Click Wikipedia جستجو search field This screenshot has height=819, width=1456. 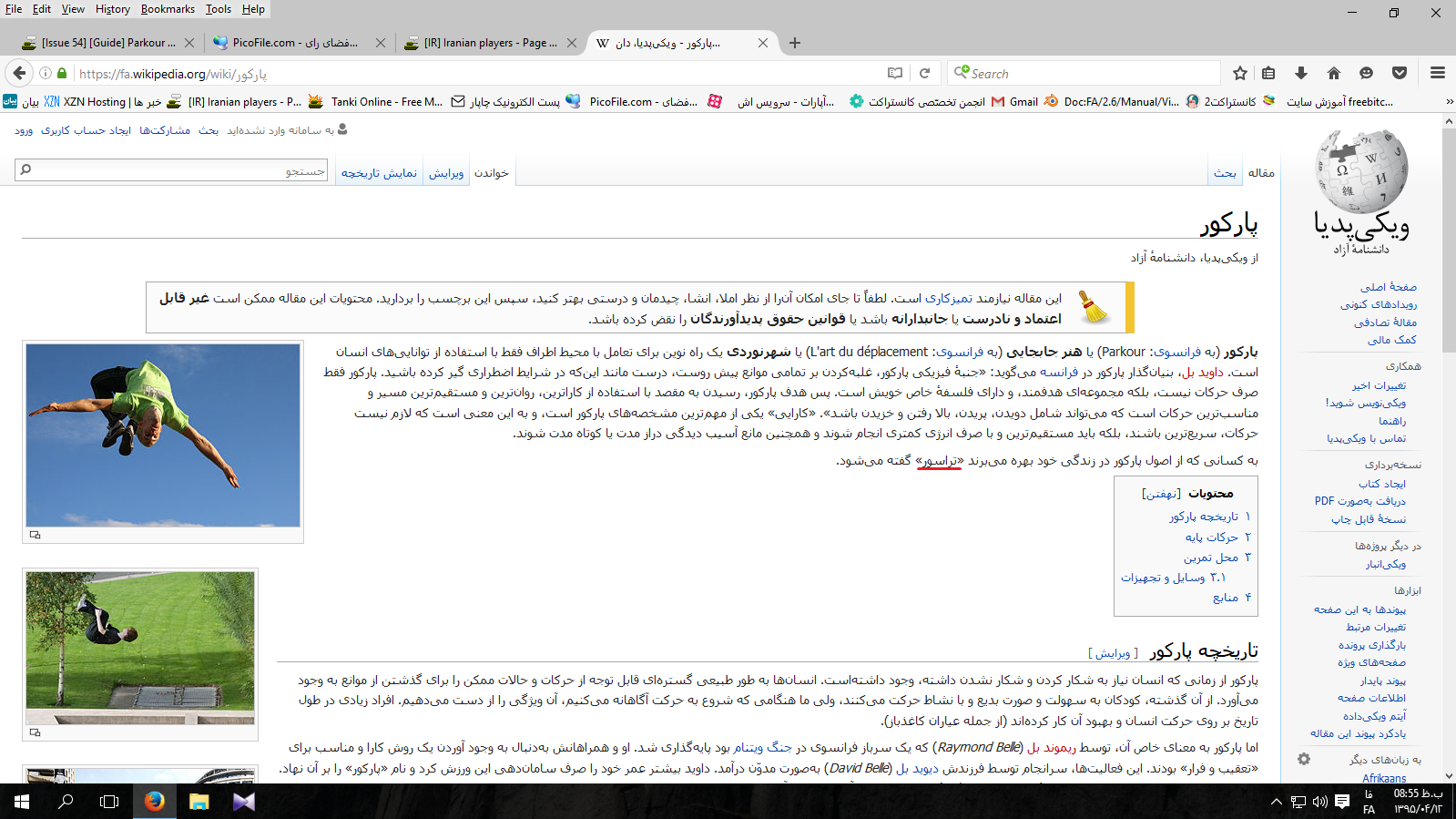tap(171, 169)
